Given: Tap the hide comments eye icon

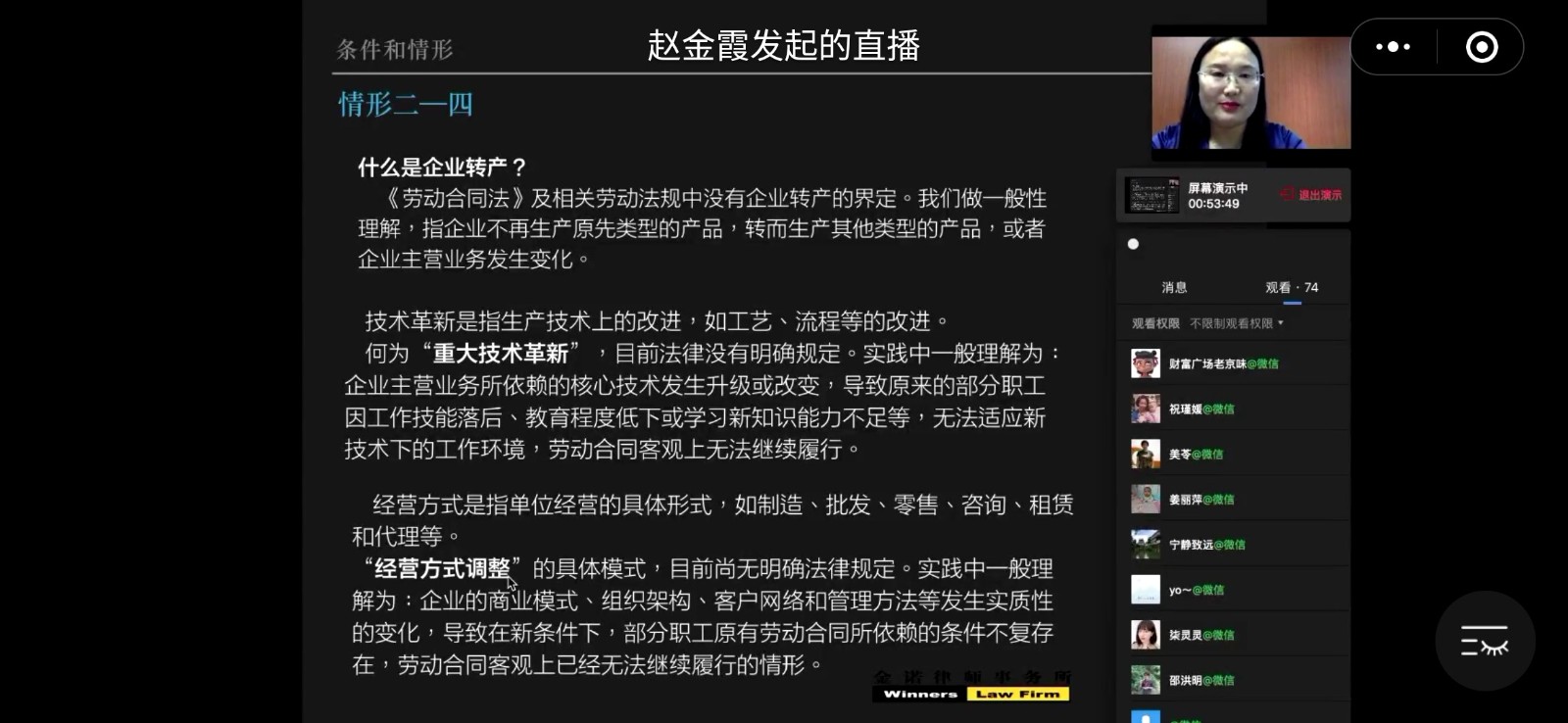Looking at the screenshot, I should [x=1485, y=640].
